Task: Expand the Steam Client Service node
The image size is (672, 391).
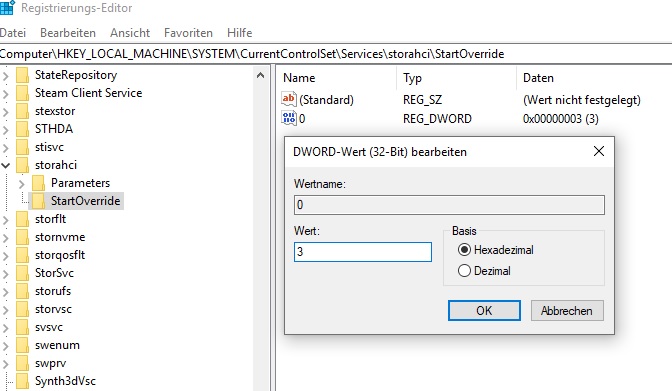Action: click(x=6, y=94)
